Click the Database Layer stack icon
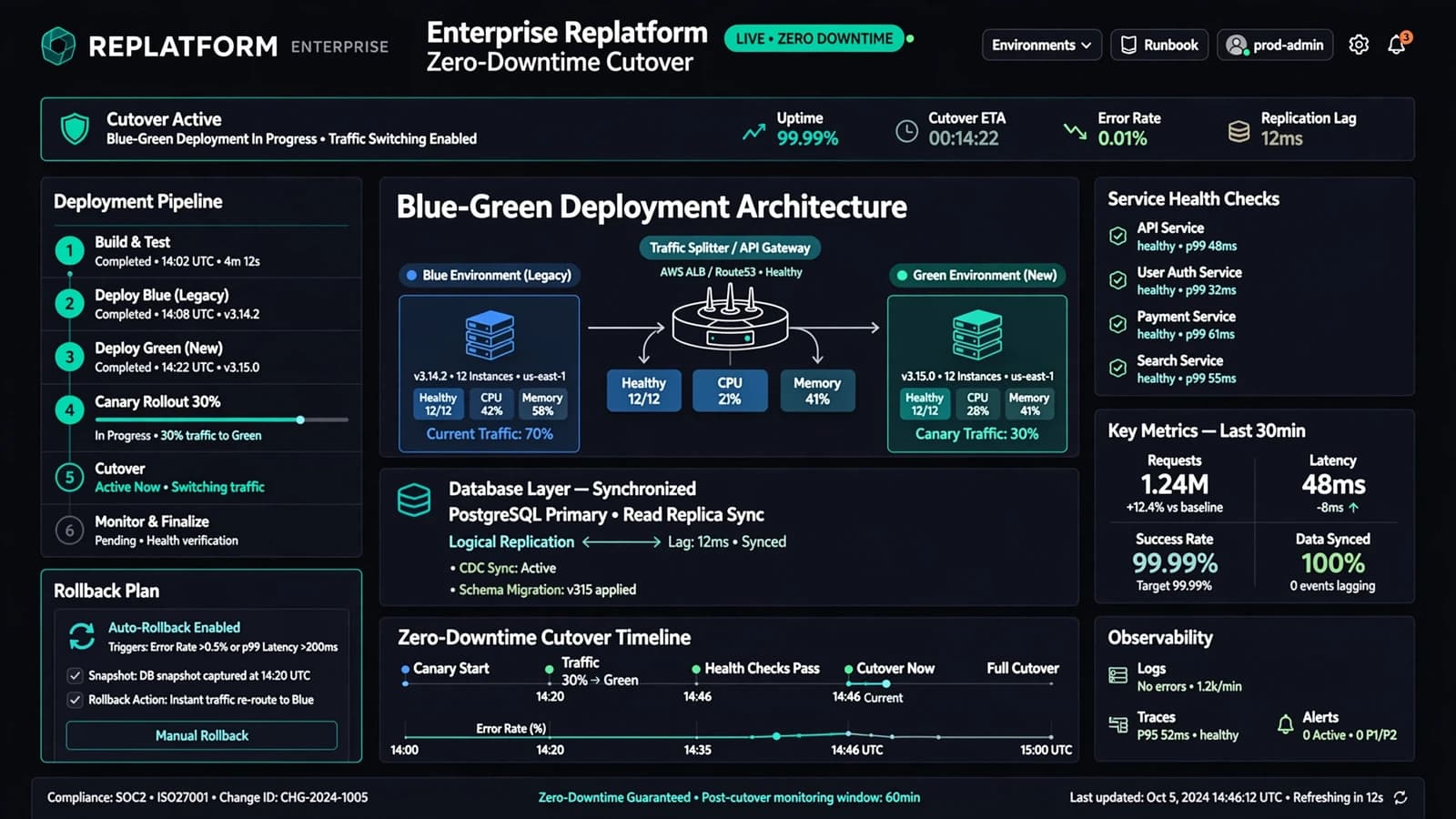The width and height of the screenshot is (1456, 819). pyautogui.click(x=414, y=500)
